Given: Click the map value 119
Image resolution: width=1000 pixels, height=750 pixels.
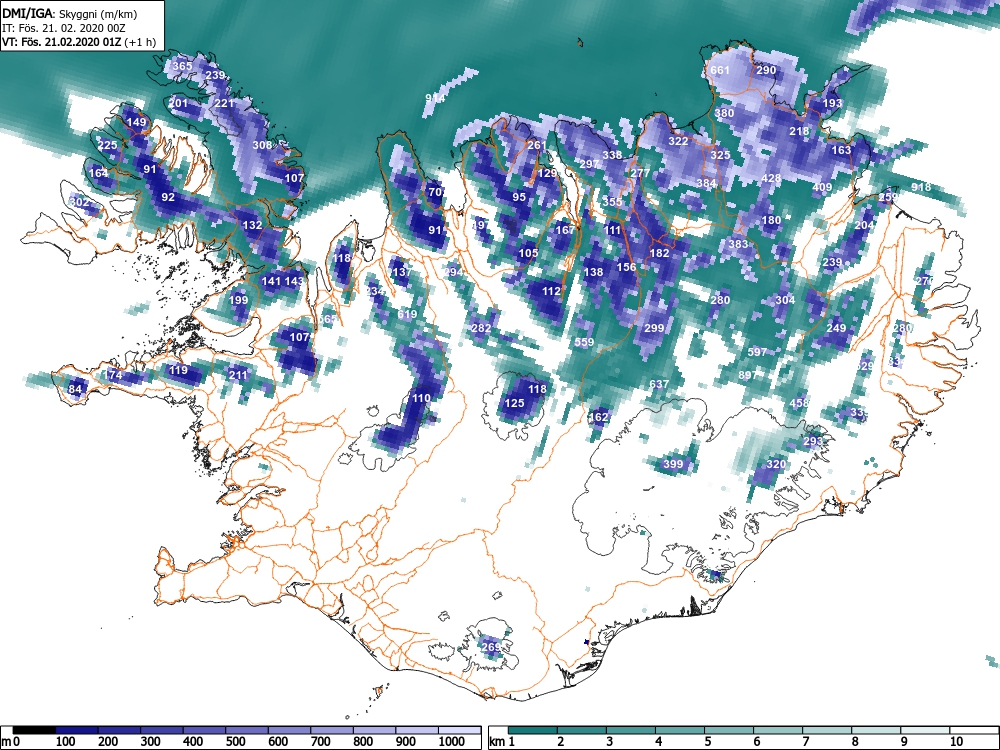Looking at the screenshot, I should (178, 371).
